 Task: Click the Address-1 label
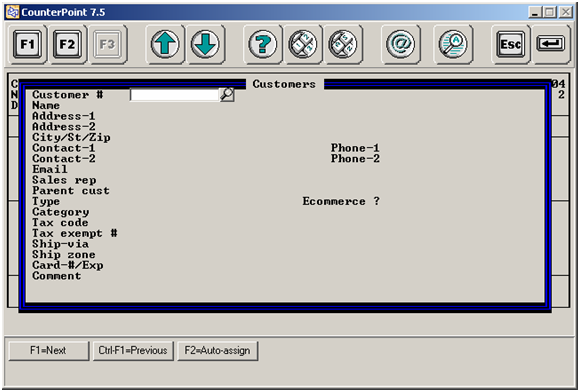click(x=64, y=116)
